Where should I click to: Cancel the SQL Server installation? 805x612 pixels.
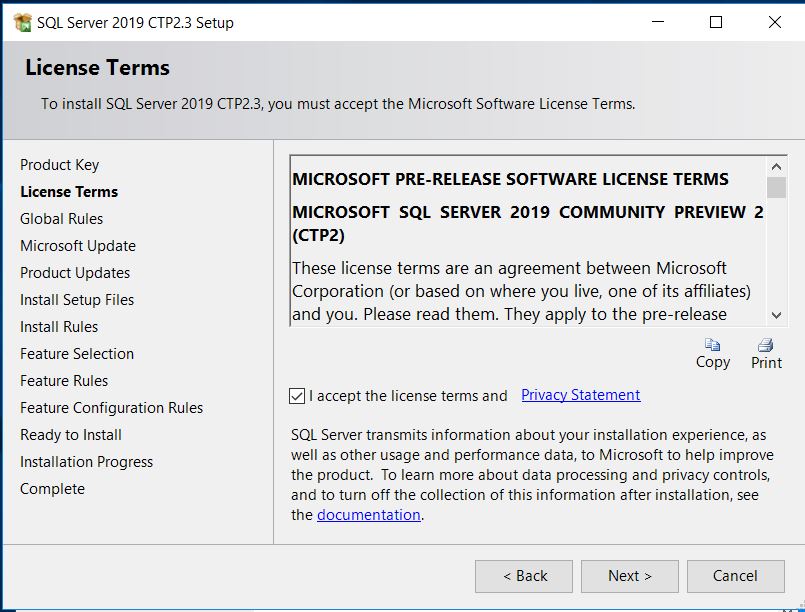tap(736, 576)
